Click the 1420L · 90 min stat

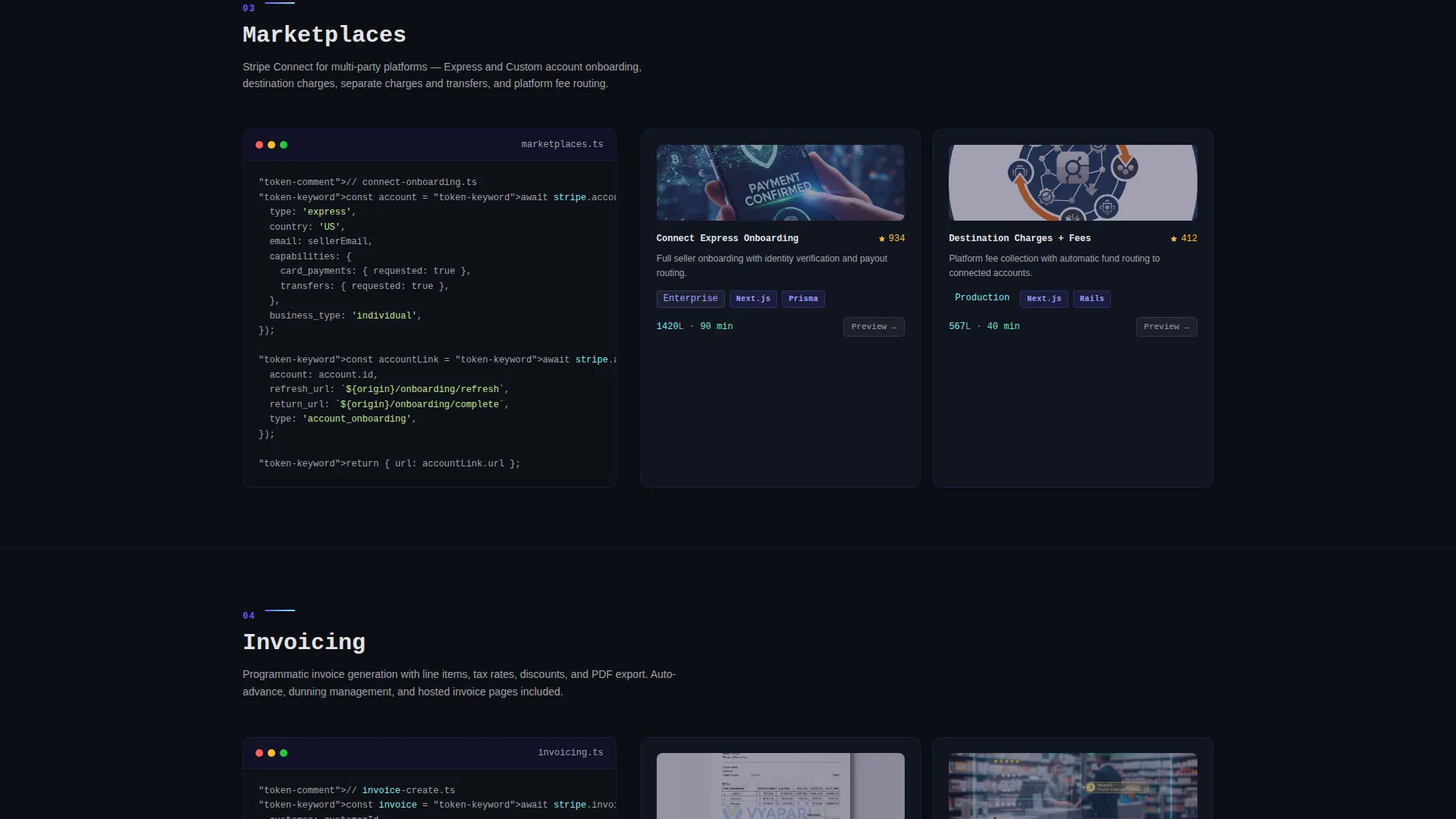coord(695,326)
